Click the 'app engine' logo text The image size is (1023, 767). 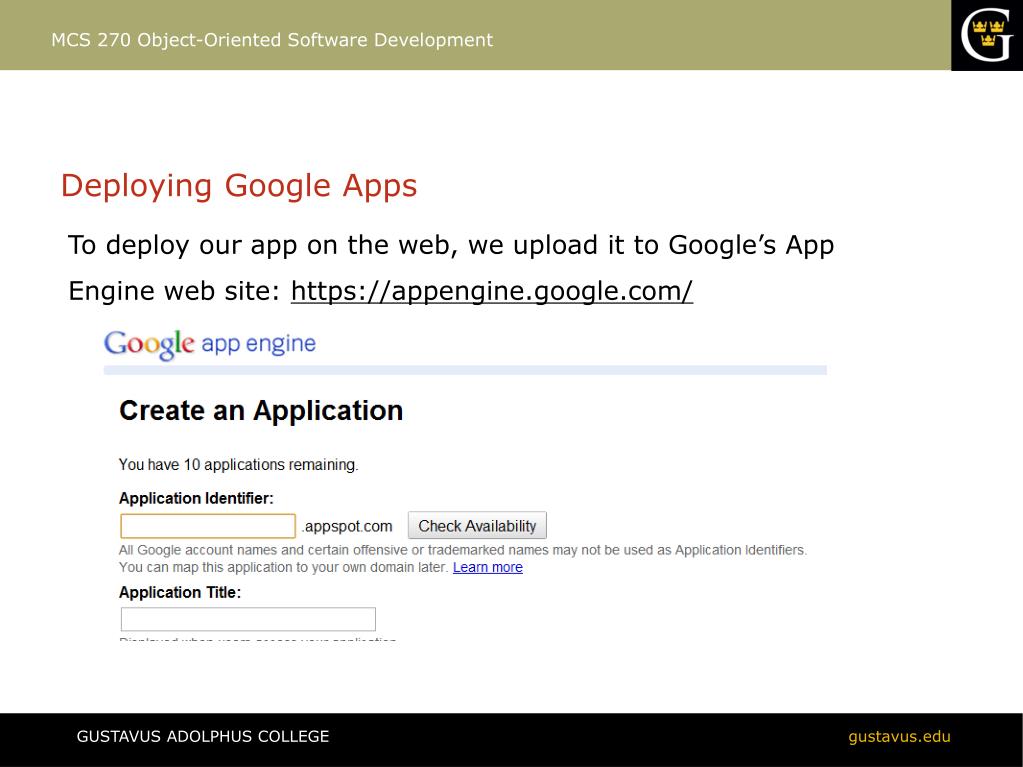click(258, 344)
